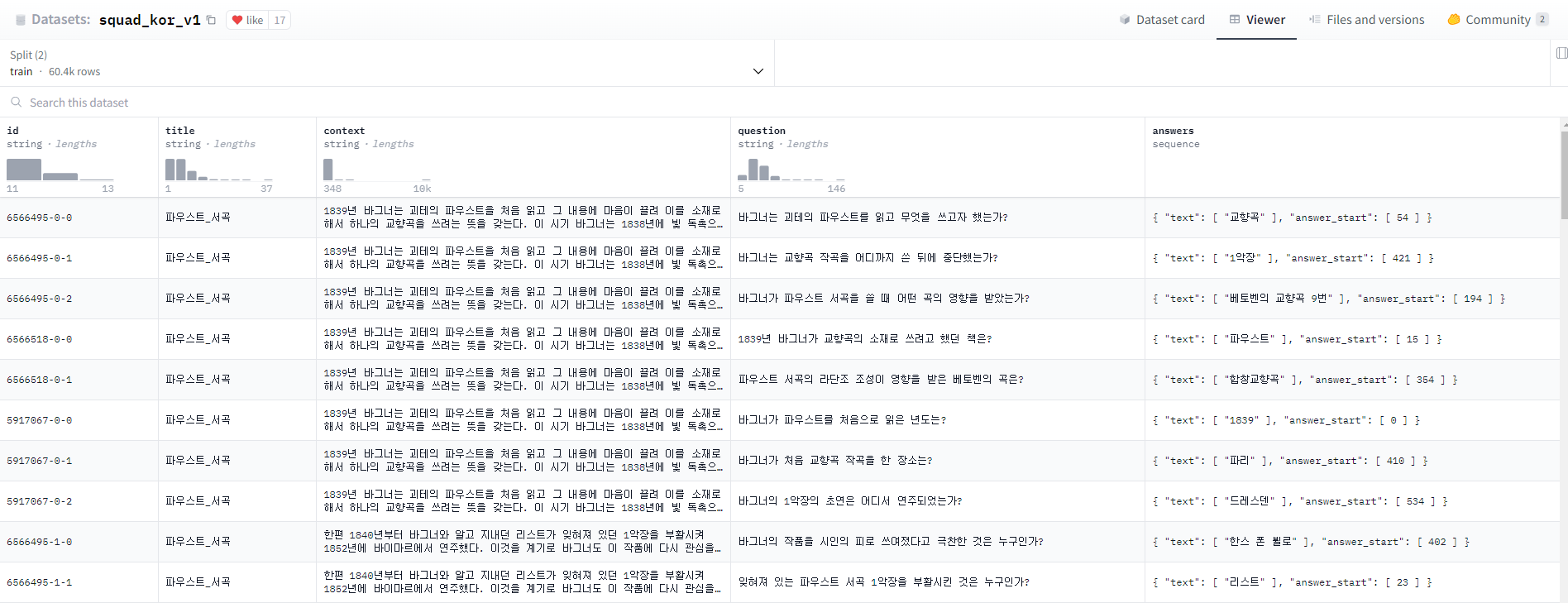Click the Datasets stack icon
The image size is (1568, 603).
coord(21,20)
